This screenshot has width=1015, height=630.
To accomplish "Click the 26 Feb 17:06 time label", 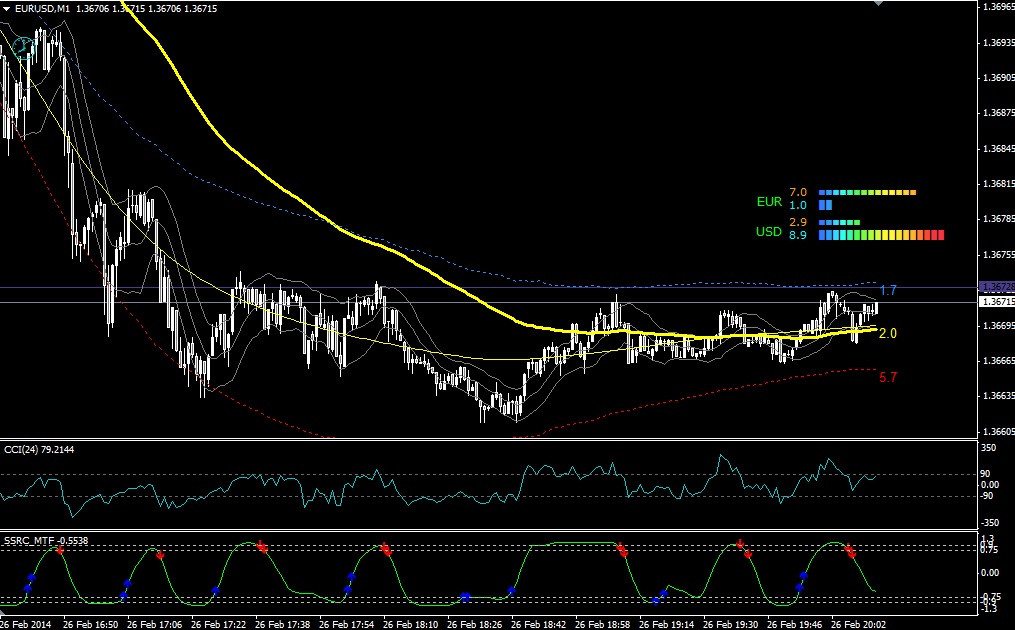I will (x=153, y=624).
